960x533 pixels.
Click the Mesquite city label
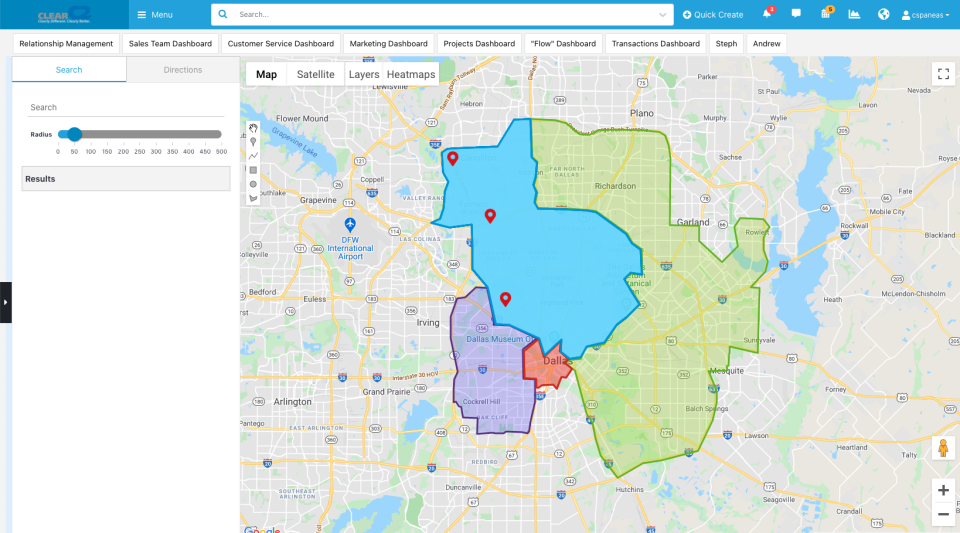(x=727, y=371)
